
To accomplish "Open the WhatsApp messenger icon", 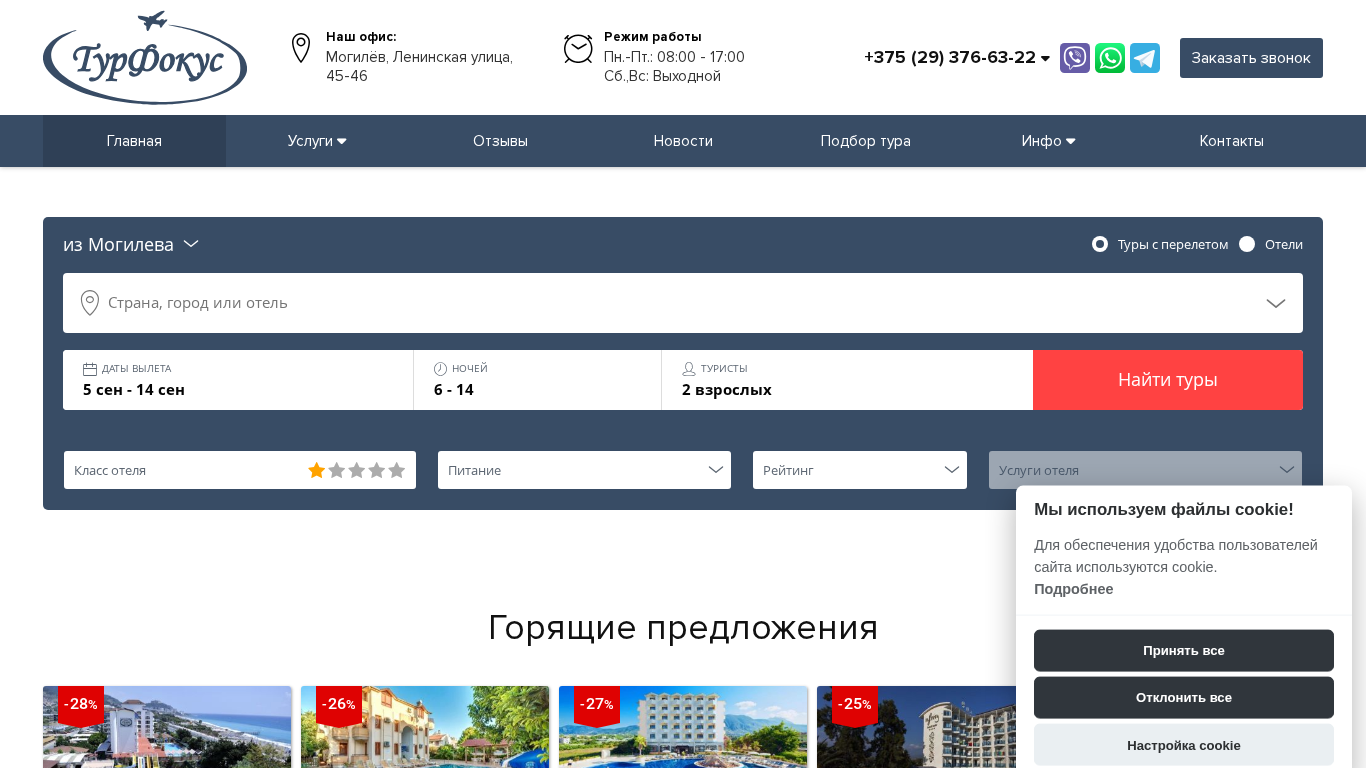I will tap(1110, 58).
